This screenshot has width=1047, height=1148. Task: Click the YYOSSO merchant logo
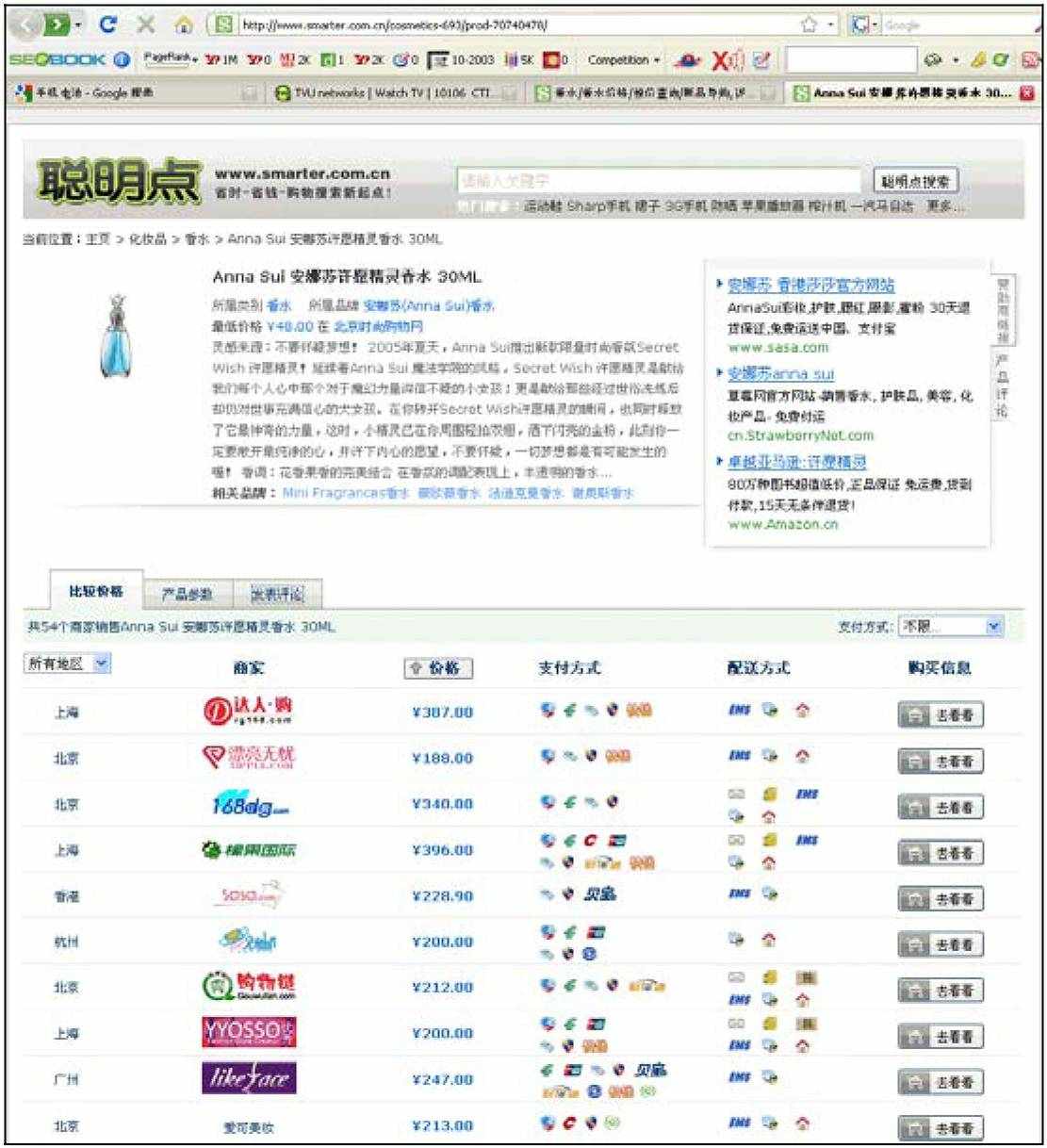point(249,1033)
